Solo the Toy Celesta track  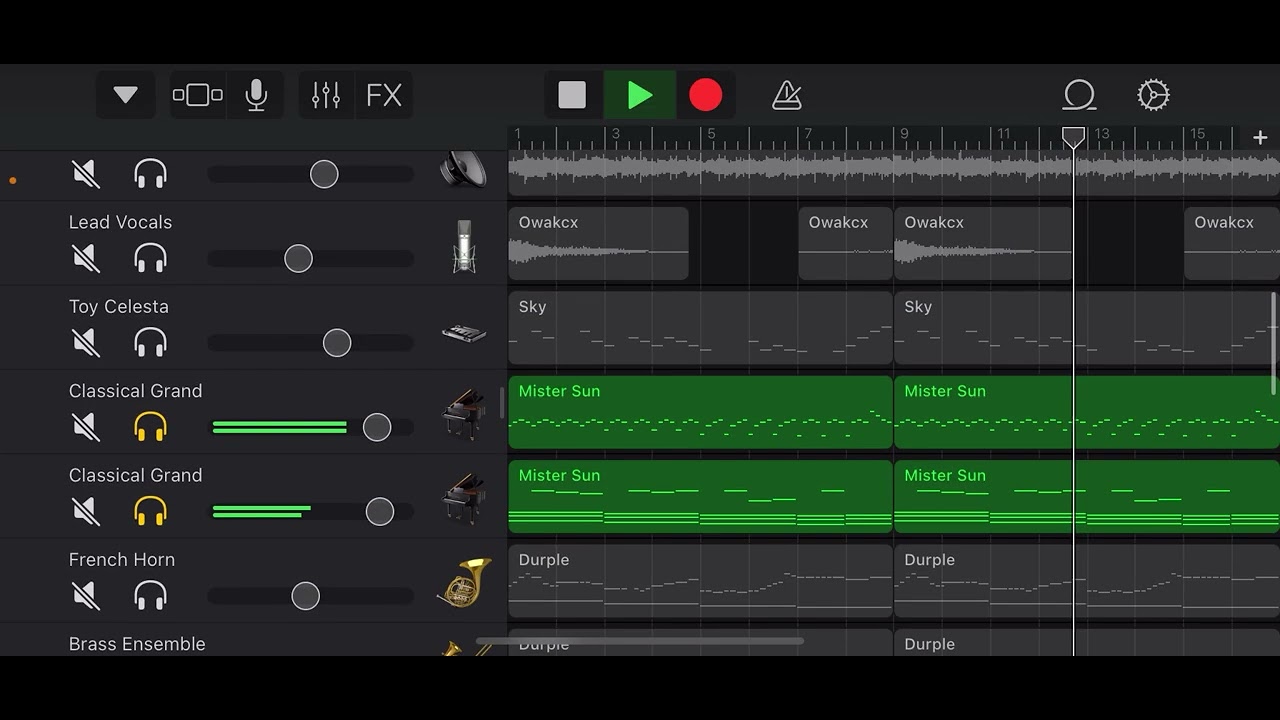150,343
